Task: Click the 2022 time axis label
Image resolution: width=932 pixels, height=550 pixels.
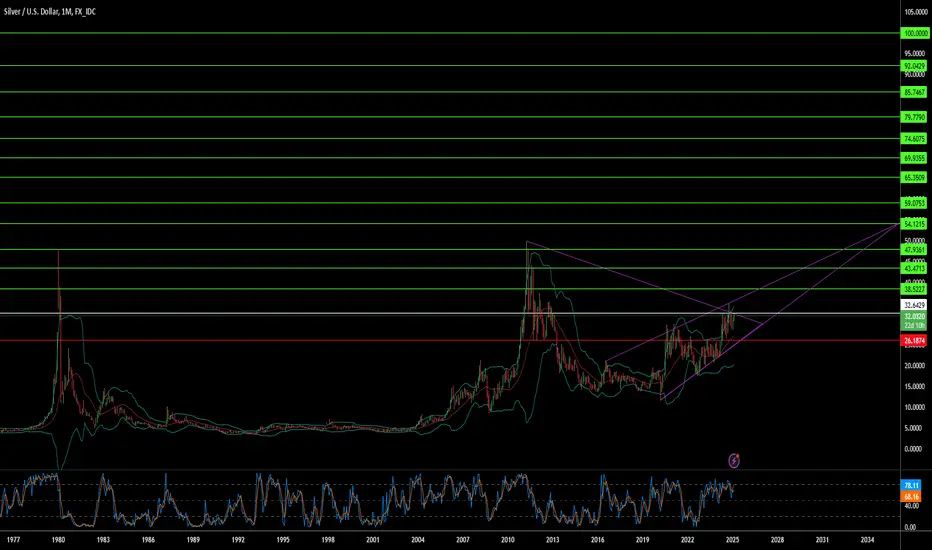Action: coord(687,540)
